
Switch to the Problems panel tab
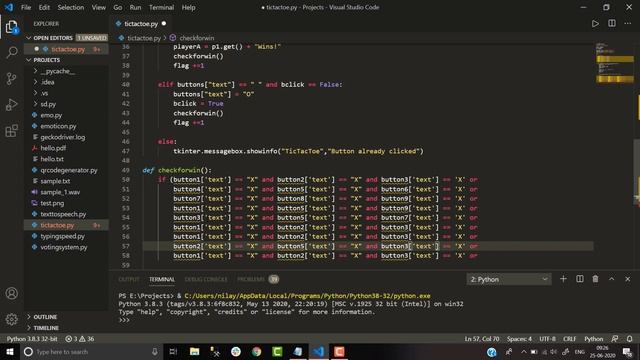(x=258, y=279)
